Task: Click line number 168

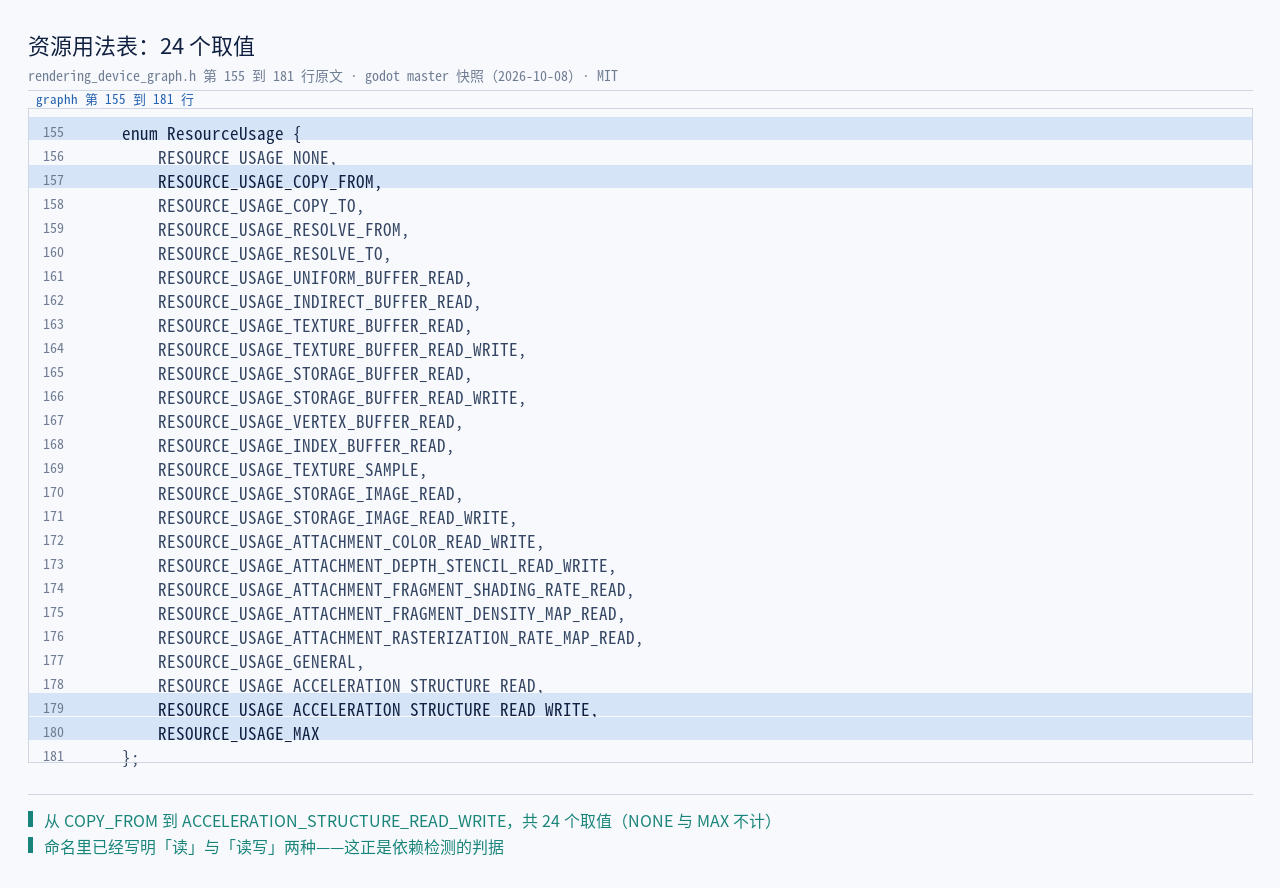Action: click(x=53, y=445)
